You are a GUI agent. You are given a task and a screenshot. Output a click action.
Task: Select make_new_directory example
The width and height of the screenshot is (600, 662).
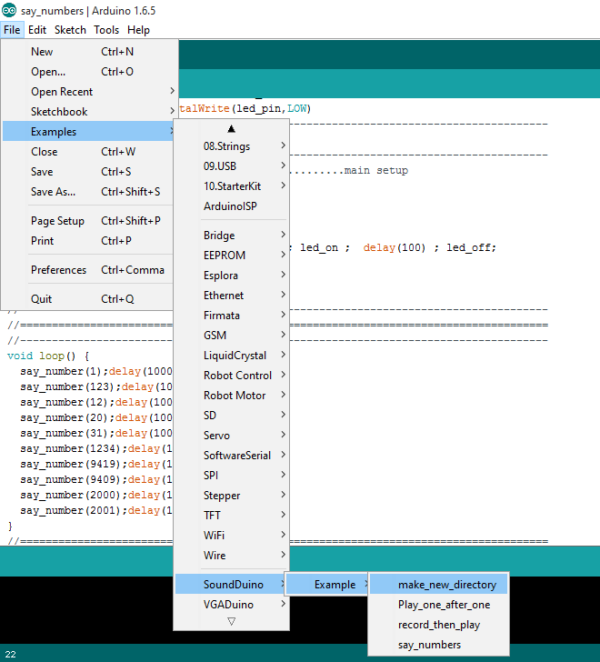[x=438, y=584]
